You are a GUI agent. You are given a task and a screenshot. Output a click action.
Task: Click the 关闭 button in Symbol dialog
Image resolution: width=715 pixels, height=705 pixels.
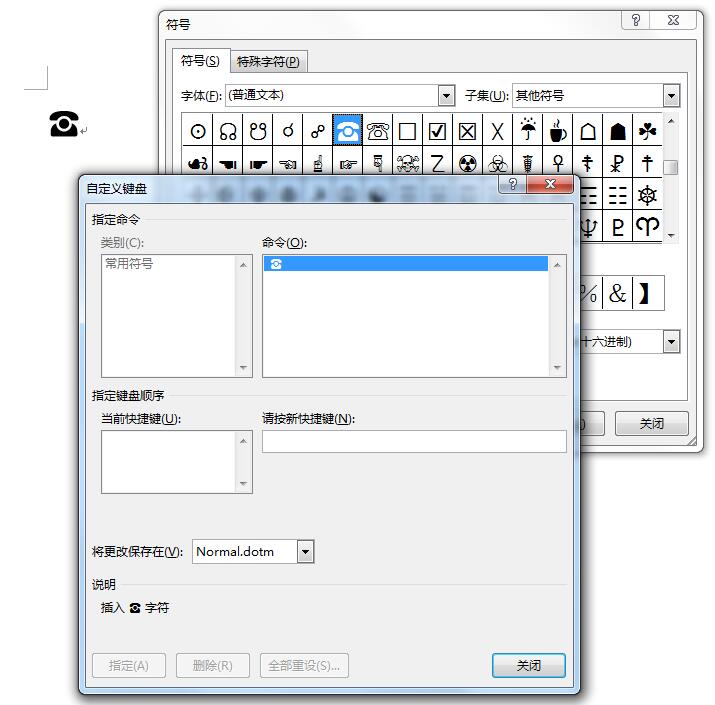click(x=652, y=424)
